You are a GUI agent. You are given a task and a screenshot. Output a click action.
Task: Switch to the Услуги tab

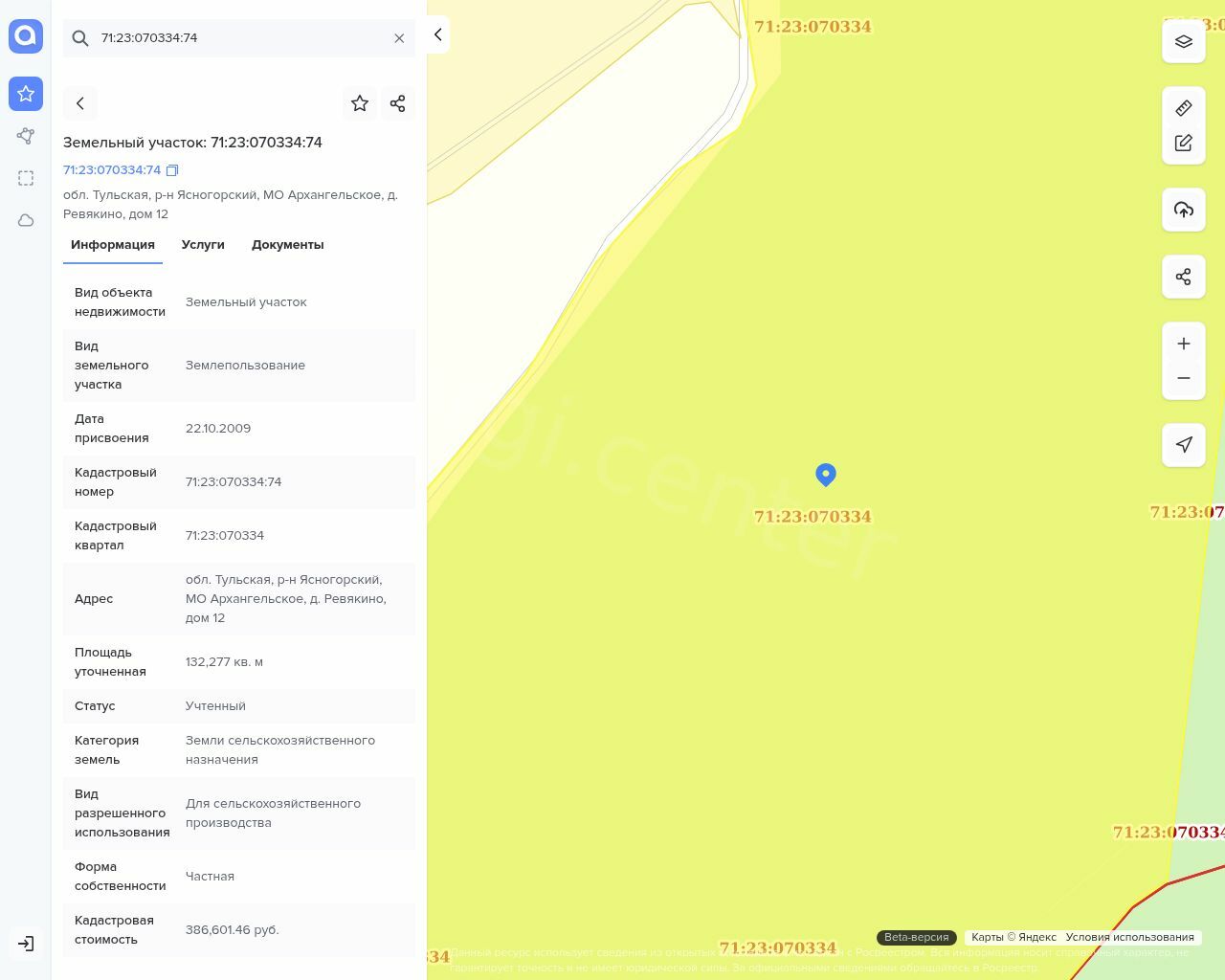point(203,245)
